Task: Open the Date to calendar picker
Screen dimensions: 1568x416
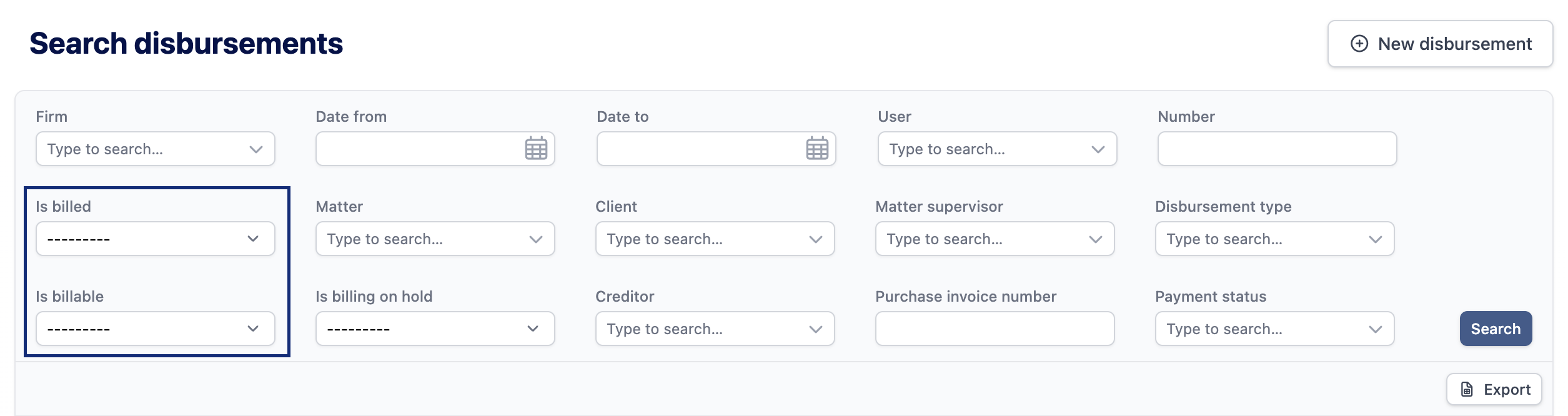Action: [x=817, y=149]
